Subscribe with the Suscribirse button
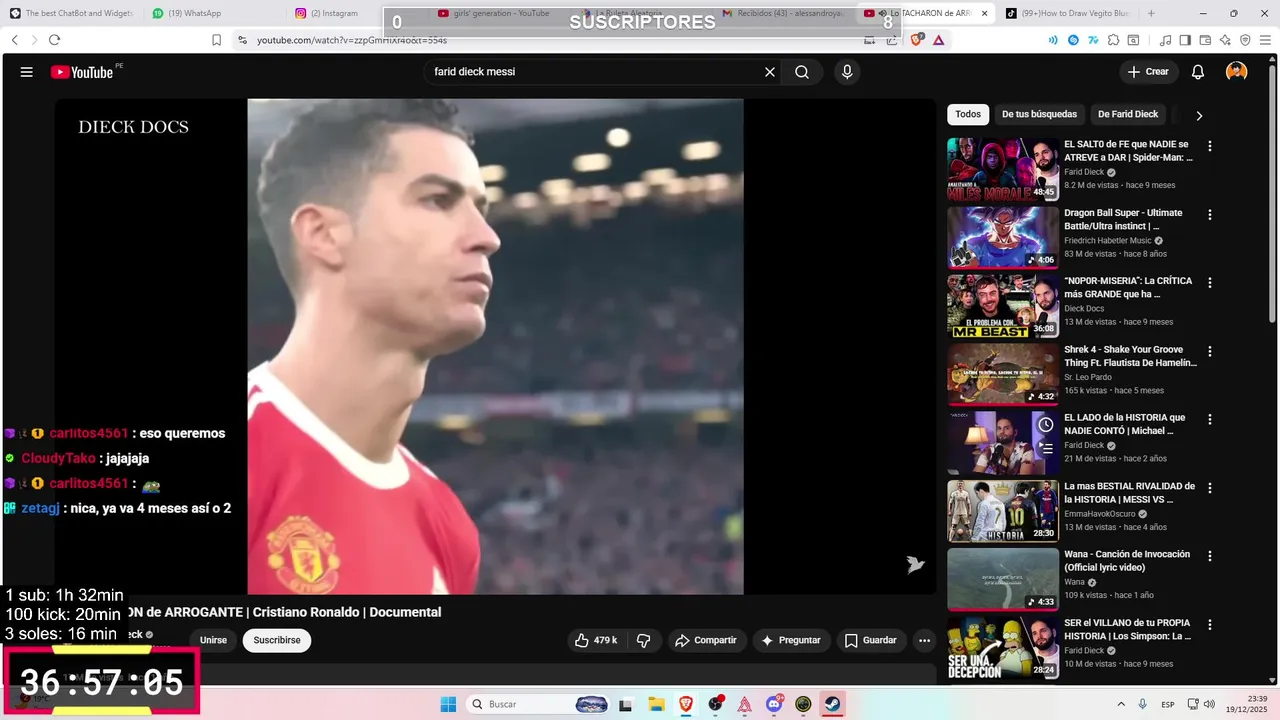 tap(277, 640)
